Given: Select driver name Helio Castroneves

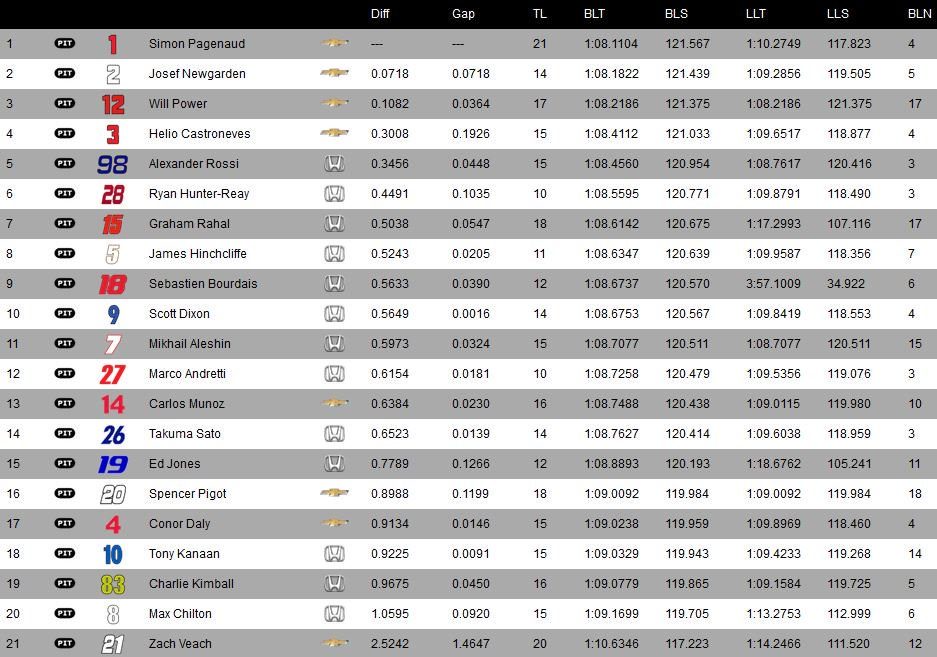Looking at the screenshot, I should pyautogui.click(x=200, y=134).
